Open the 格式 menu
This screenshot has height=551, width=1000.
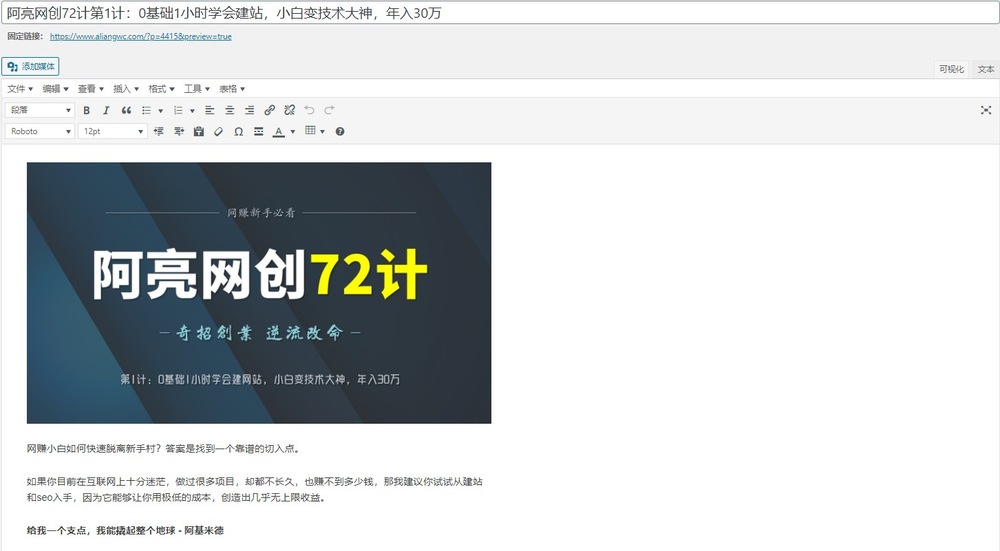pos(161,89)
